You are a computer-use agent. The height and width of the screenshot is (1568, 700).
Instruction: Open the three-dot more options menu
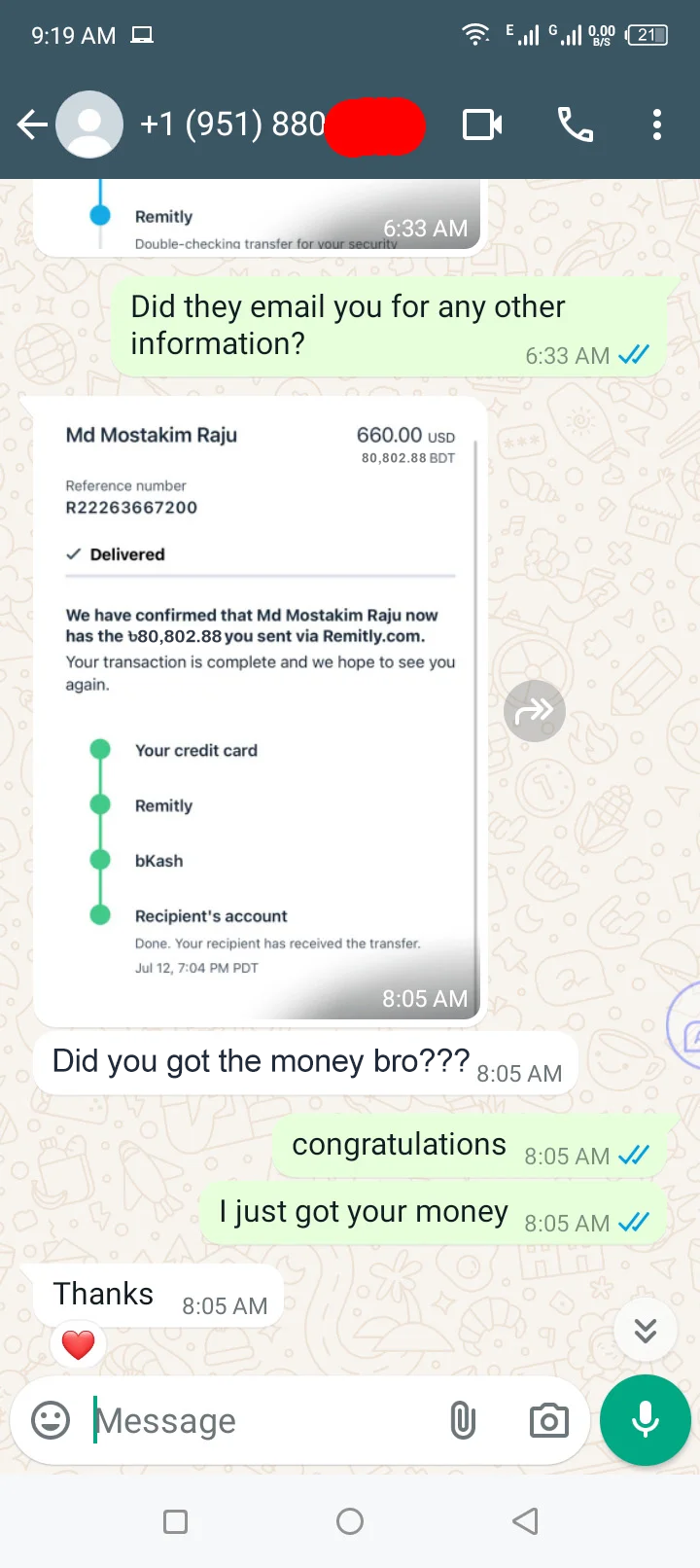[657, 125]
